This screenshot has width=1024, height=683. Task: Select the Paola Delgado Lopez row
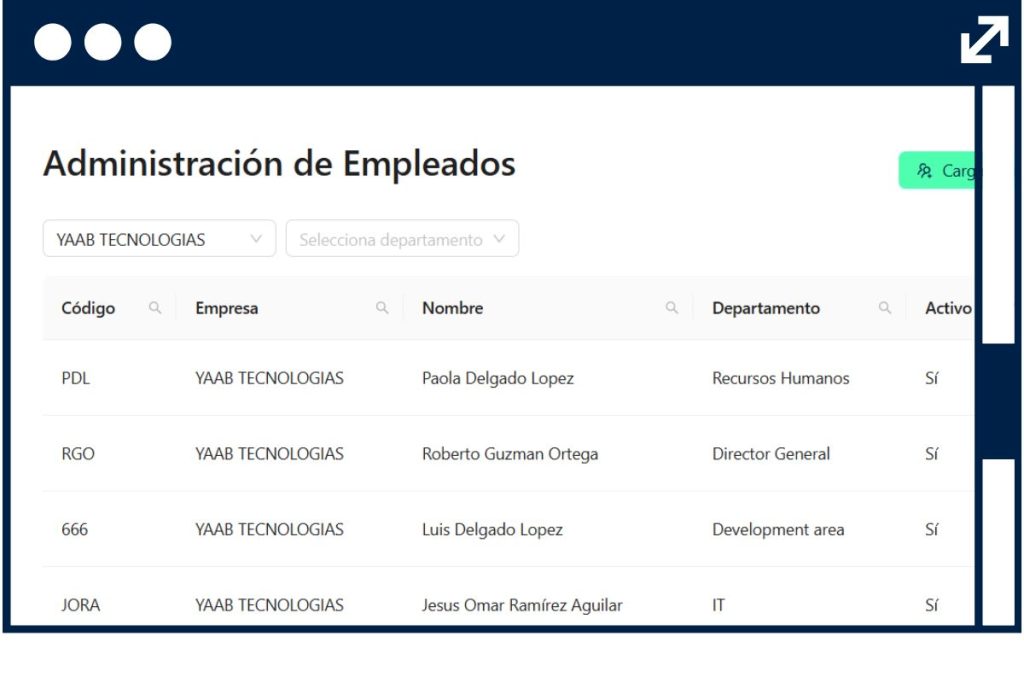498,378
